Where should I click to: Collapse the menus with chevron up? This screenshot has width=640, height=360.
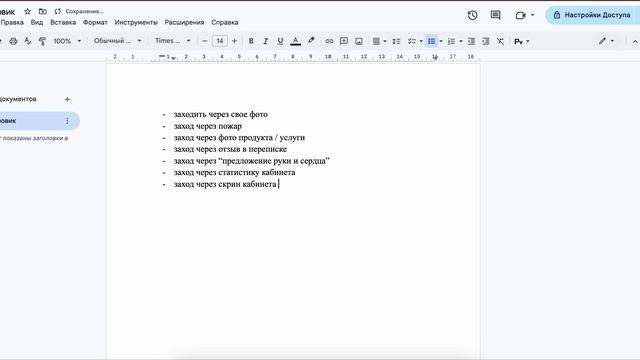coord(635,41)
